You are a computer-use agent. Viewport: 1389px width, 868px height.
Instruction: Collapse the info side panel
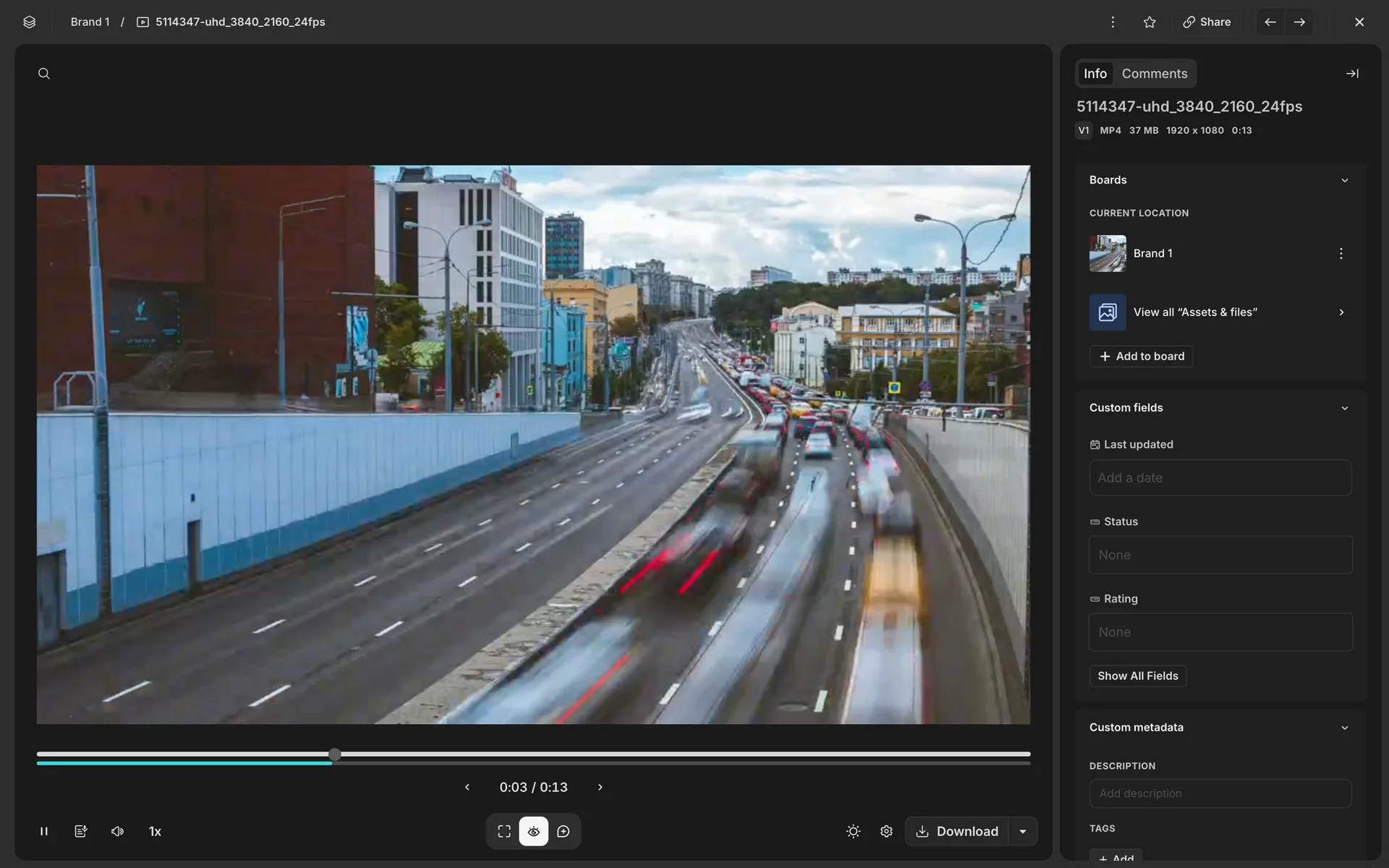tap(1351, 73)
